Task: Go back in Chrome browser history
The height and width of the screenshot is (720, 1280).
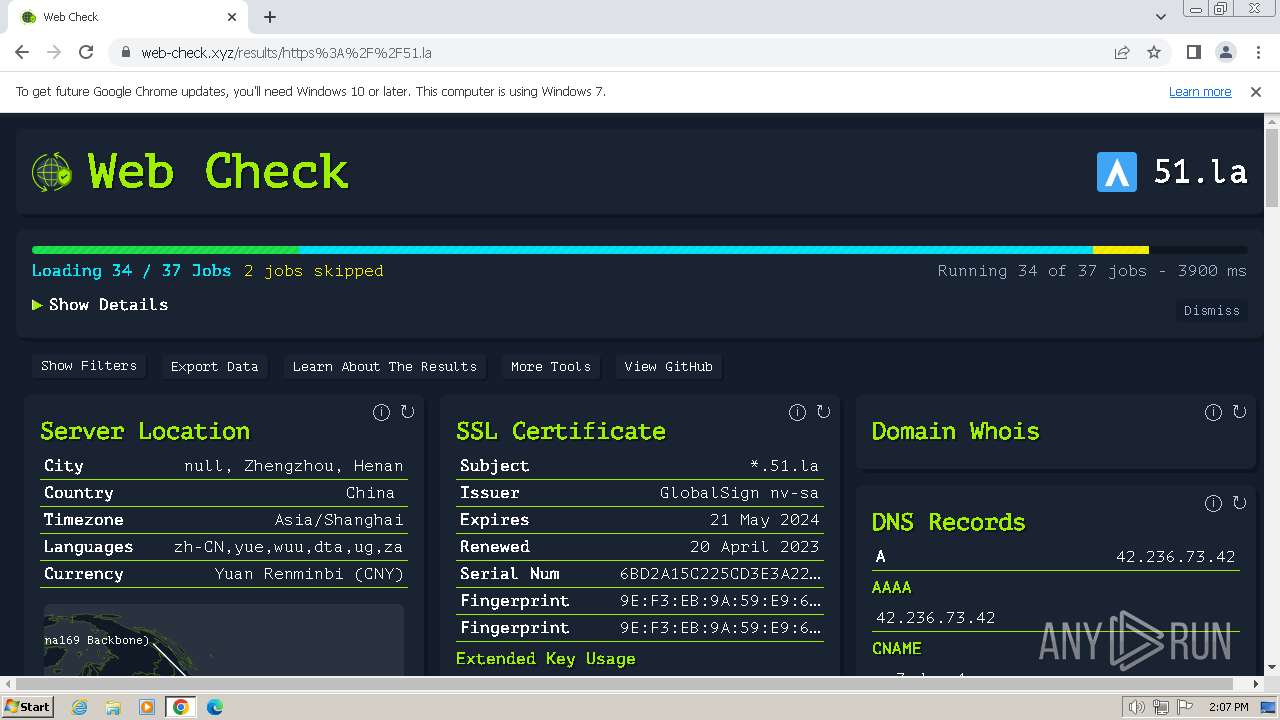Action: click(x=22, y=52)
